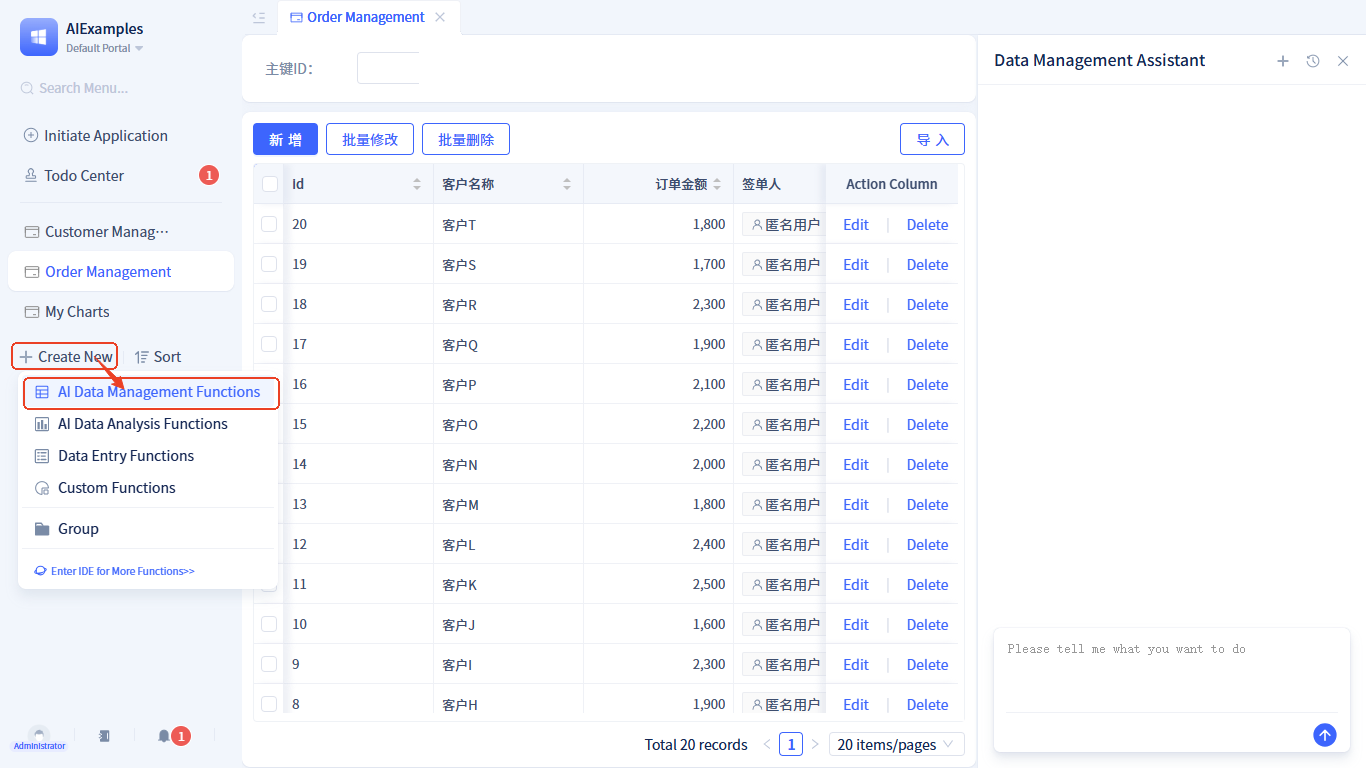The height and width of the screenshot is (768, 1366).
Task: Click the AIExamples app logo icon
Action: pos(39,37)
